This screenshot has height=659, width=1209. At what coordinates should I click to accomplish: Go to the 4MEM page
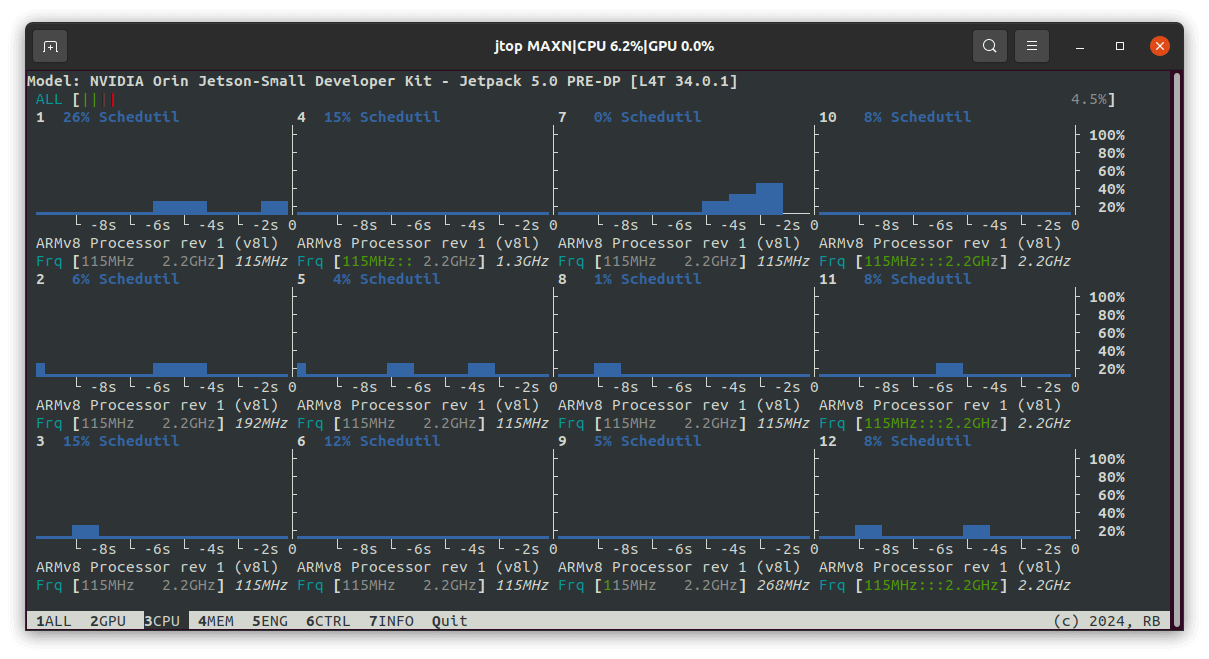[216, 621]
